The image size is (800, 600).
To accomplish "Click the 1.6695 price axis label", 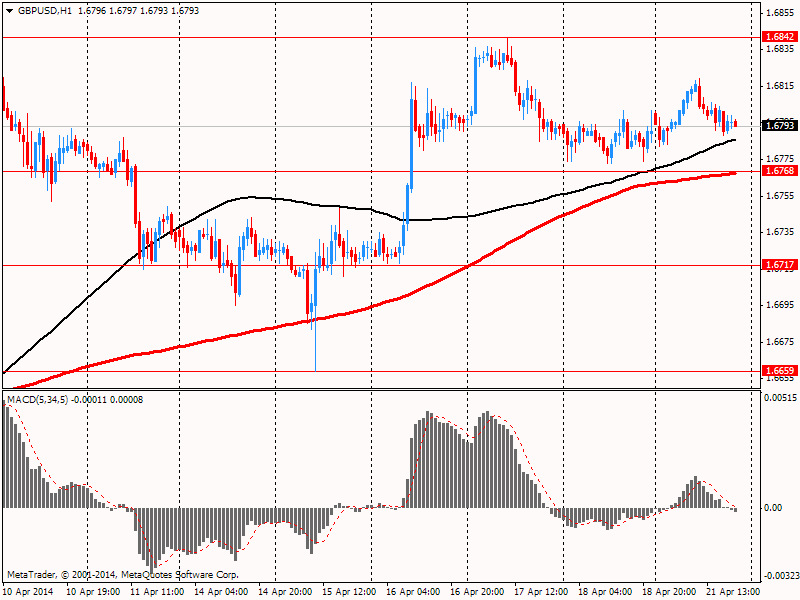I will [x=780, y=305].
